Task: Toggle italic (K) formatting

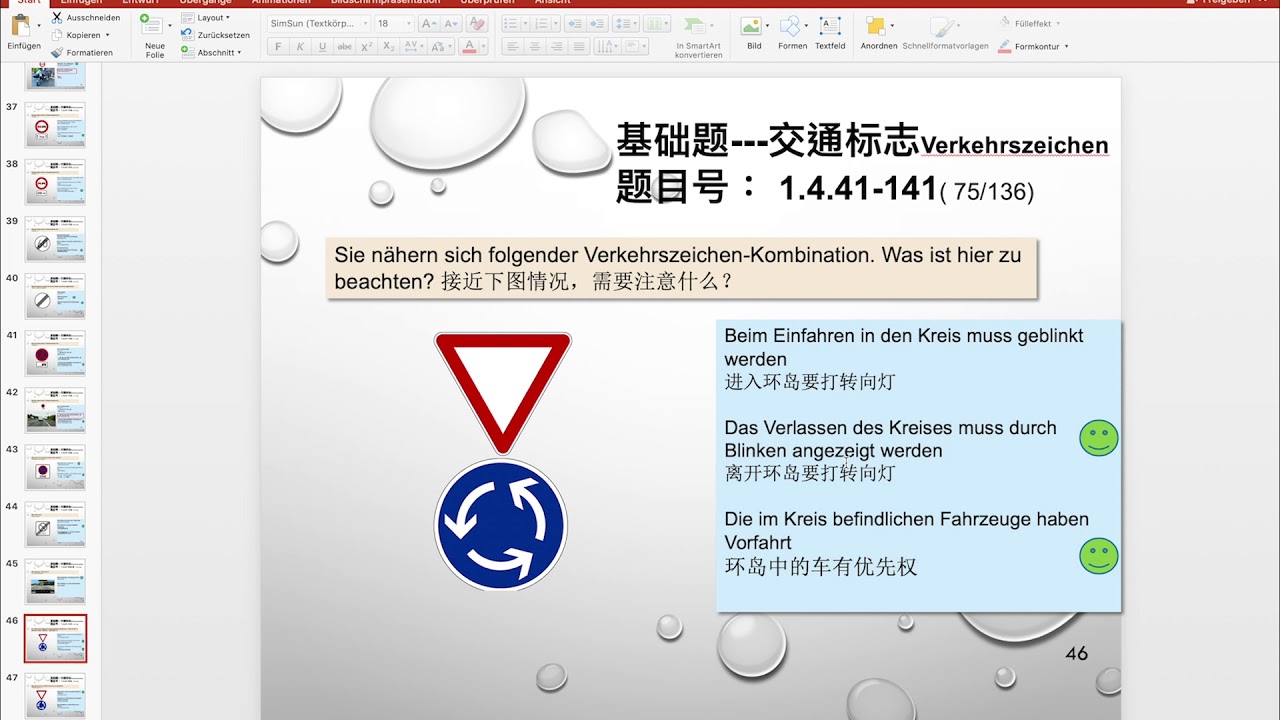Action: pyautogui.click(x=300, y=46)
